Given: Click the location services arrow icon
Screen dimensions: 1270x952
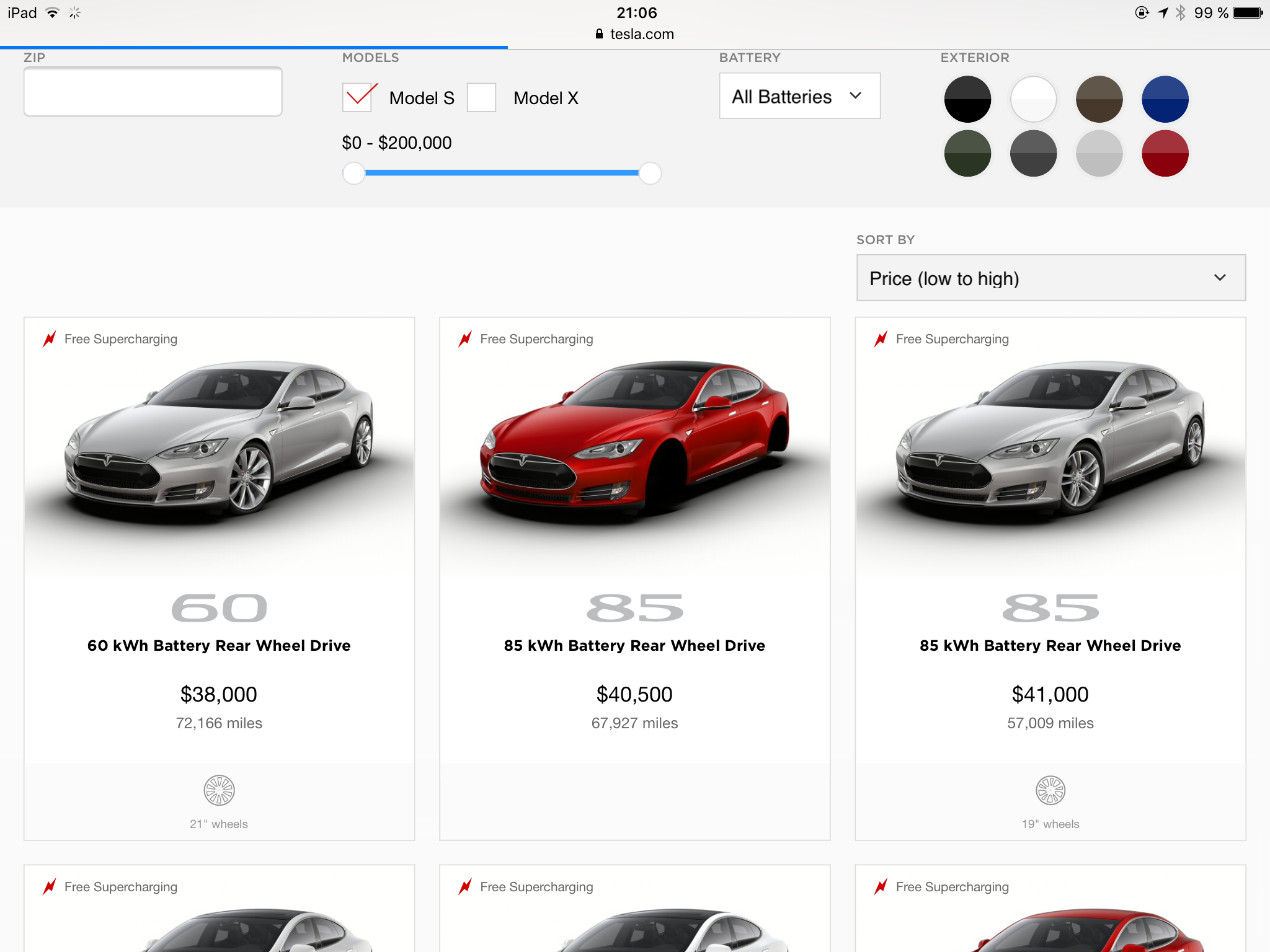Looking at the screenshot, I should [x=1163, y=12].
